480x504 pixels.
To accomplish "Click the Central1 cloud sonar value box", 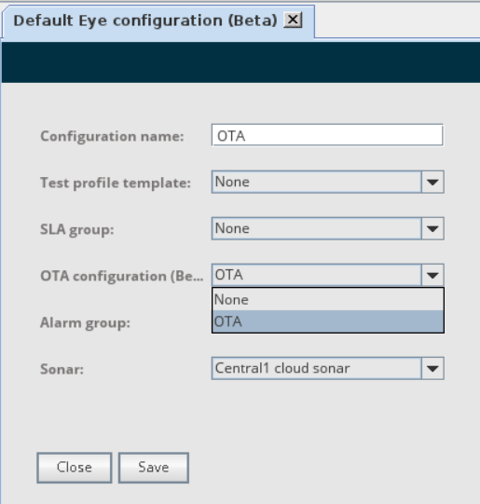I will coord(316,369).
